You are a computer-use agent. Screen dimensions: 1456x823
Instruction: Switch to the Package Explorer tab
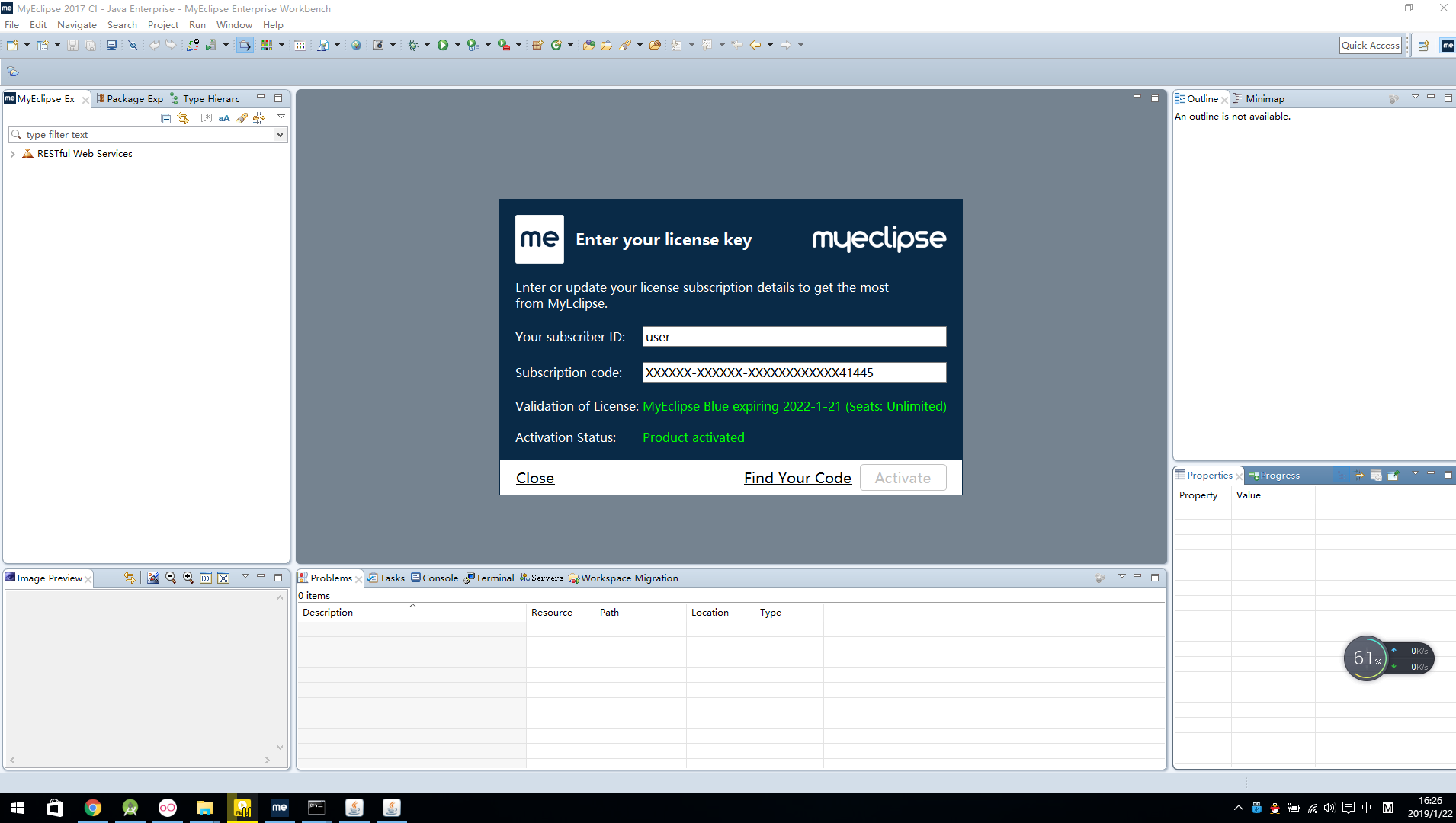(x=130, y=99)
